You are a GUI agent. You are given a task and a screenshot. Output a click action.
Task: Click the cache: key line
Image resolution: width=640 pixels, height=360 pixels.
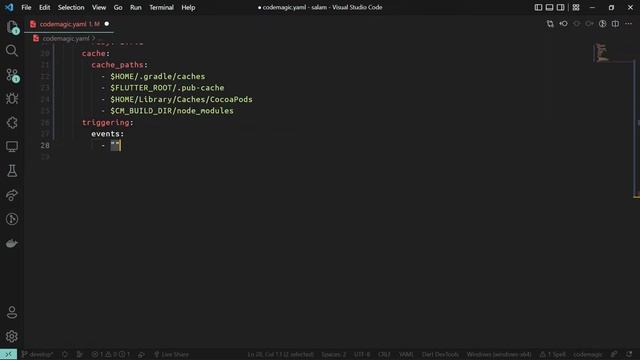point(96,53)
